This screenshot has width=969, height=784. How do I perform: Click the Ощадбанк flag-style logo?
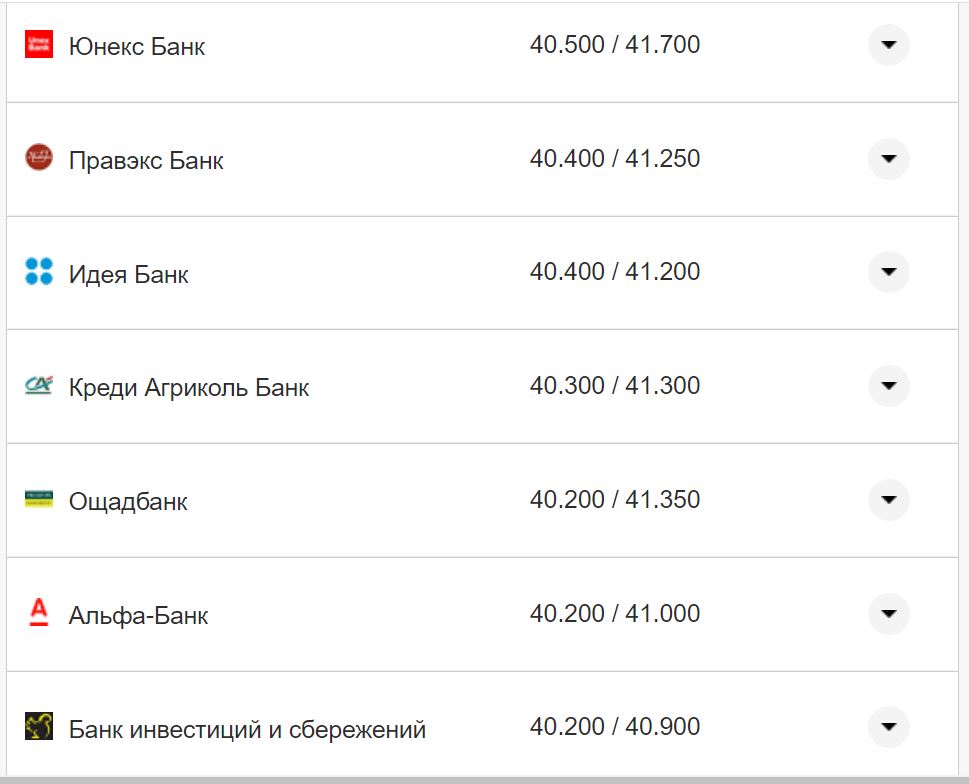coord(38,500)
